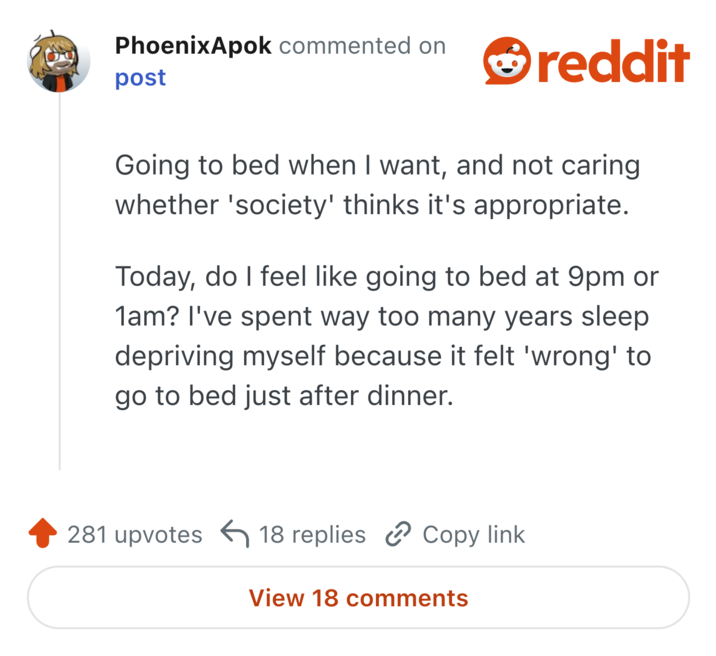Click the 'Today, do I feel like' paragraph
716x656 pixels.
[x=386, y=336]
